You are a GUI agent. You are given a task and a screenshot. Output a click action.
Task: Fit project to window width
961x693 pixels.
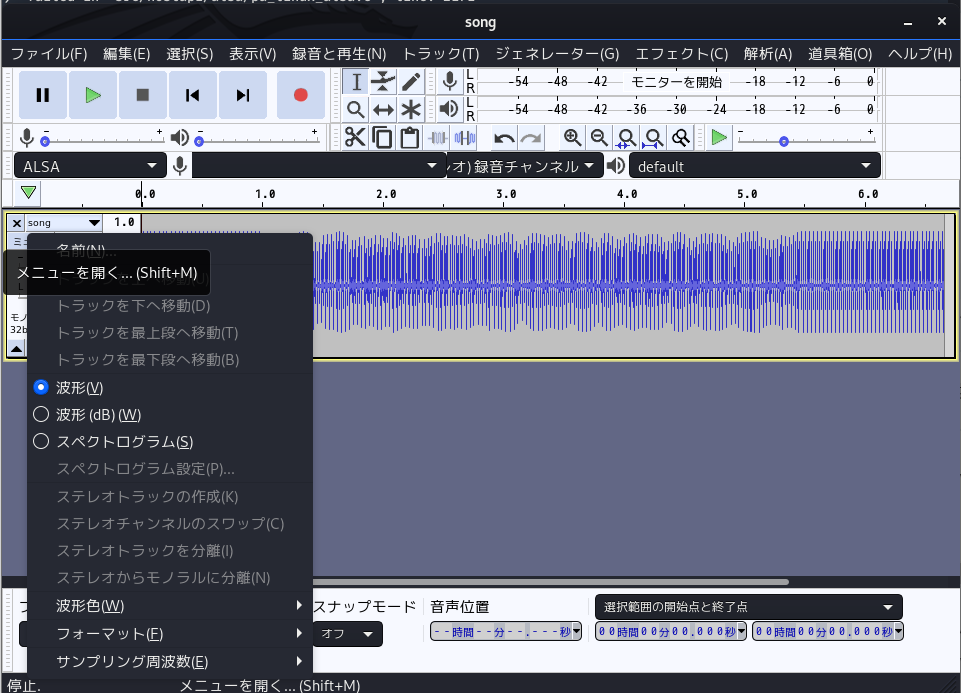coord(653,137)
